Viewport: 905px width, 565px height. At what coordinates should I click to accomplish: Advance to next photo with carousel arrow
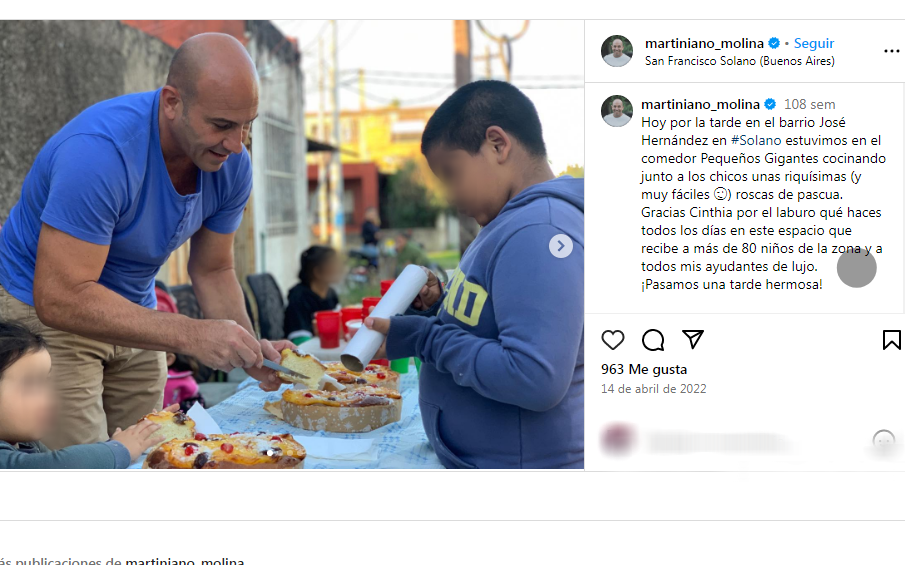[x=560, y=246]
